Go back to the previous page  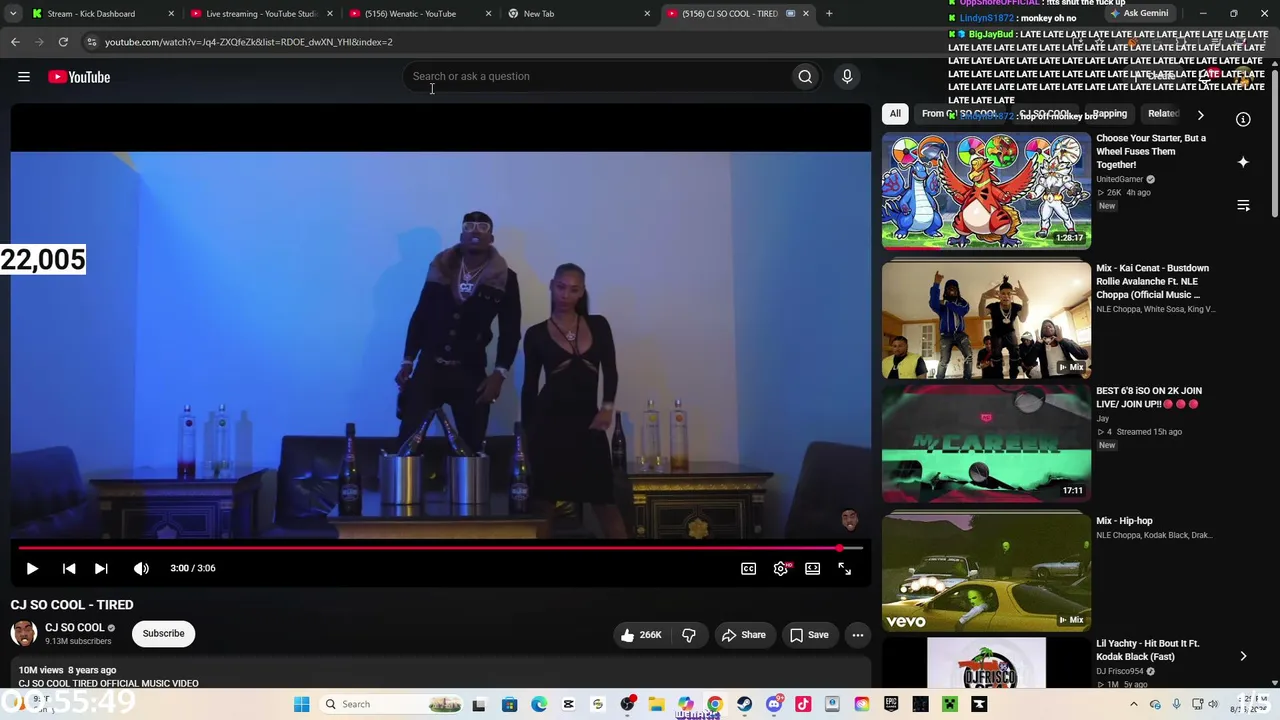pos(15,42)
